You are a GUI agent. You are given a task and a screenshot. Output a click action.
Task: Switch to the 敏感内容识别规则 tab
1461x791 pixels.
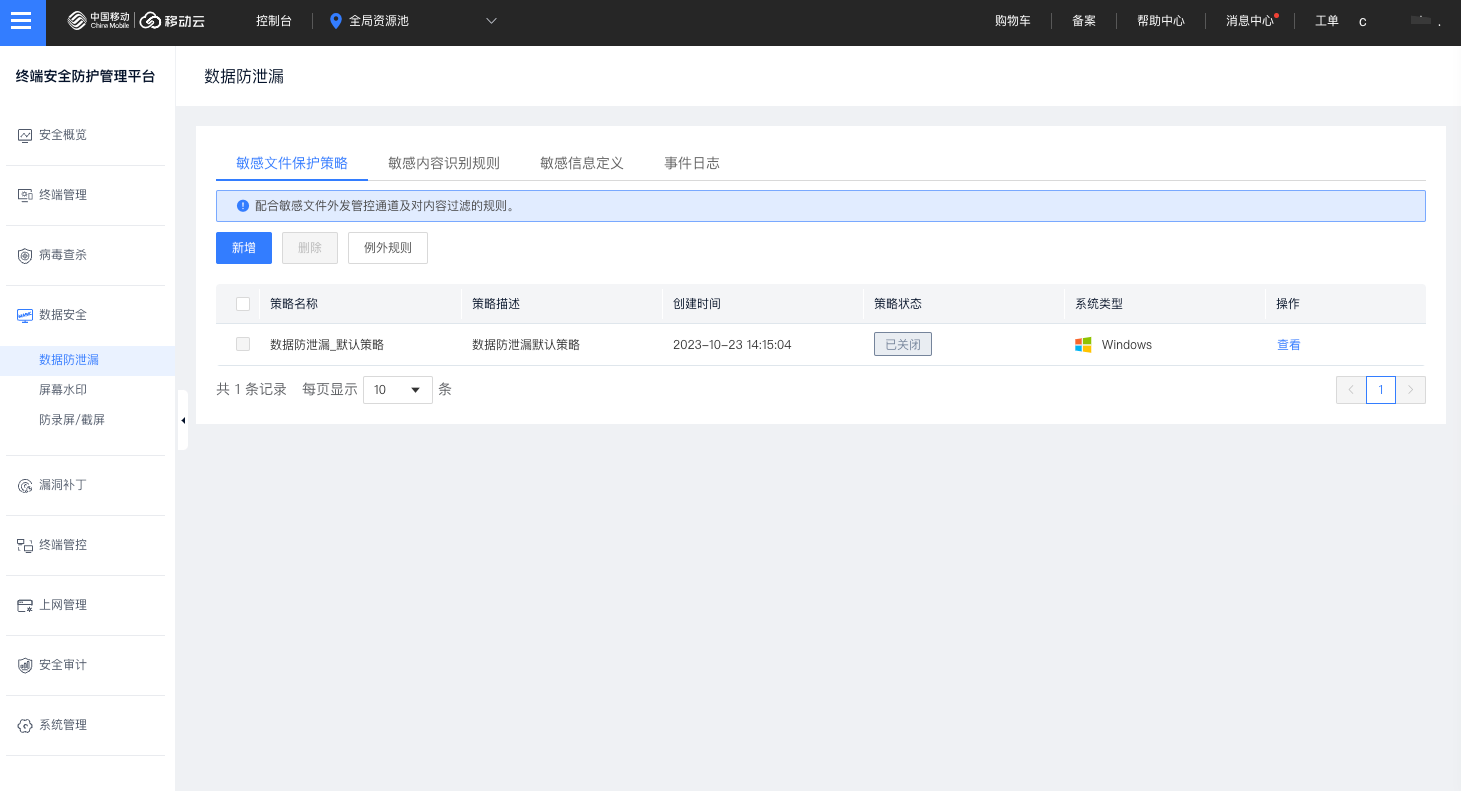(x=444, y=163)
